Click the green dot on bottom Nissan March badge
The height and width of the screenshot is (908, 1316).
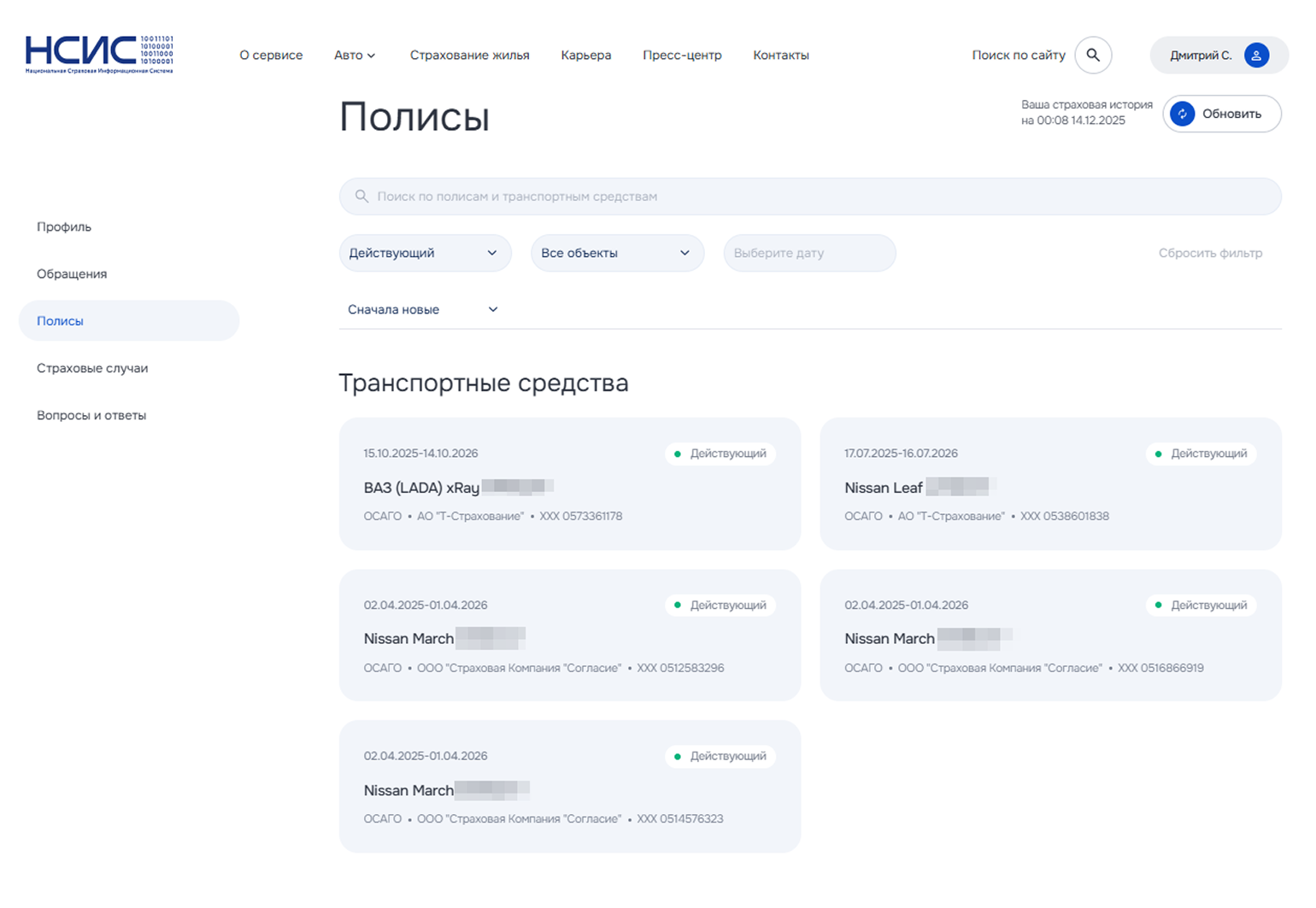679,756
